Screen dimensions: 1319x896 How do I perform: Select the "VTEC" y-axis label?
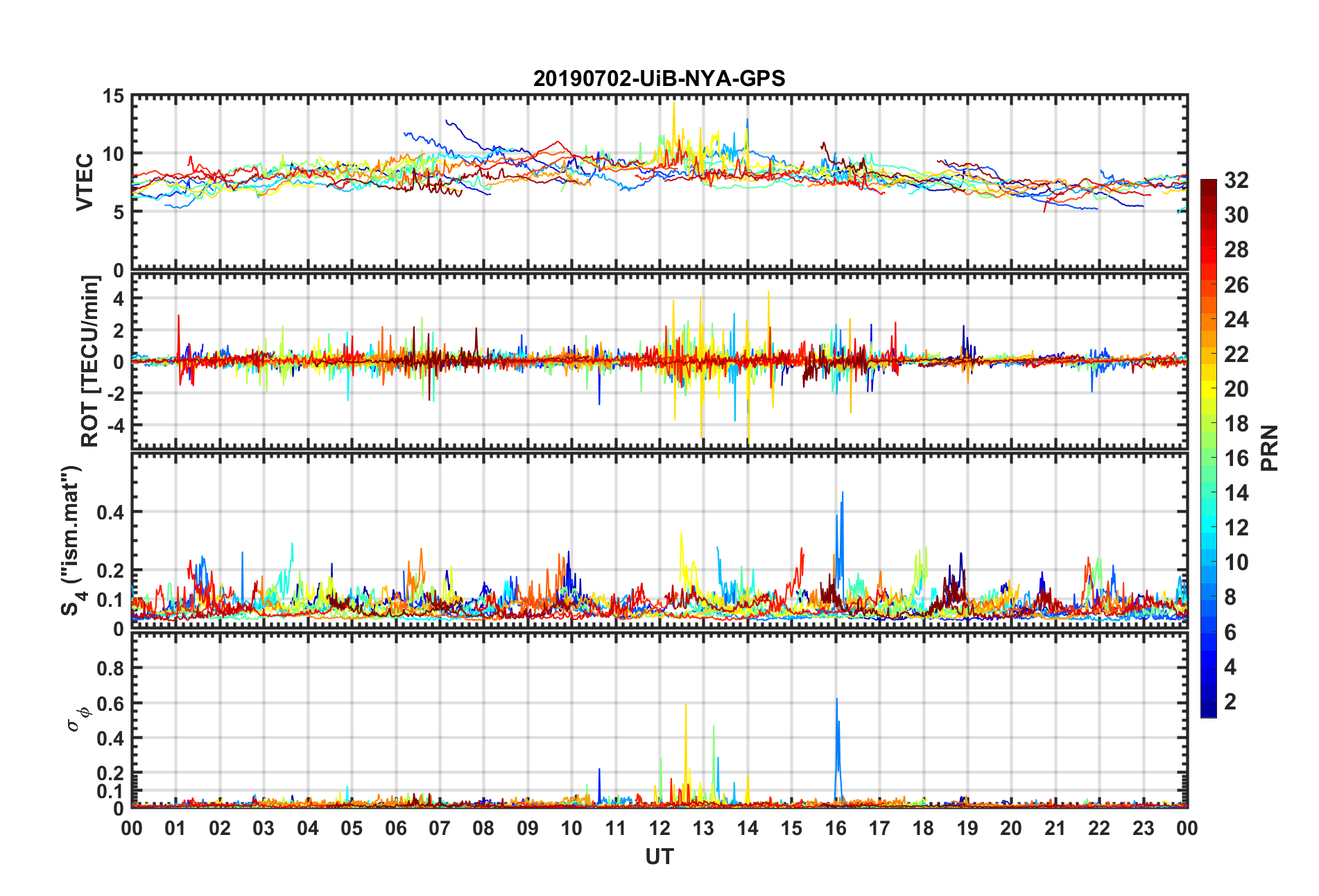(85, 182)
